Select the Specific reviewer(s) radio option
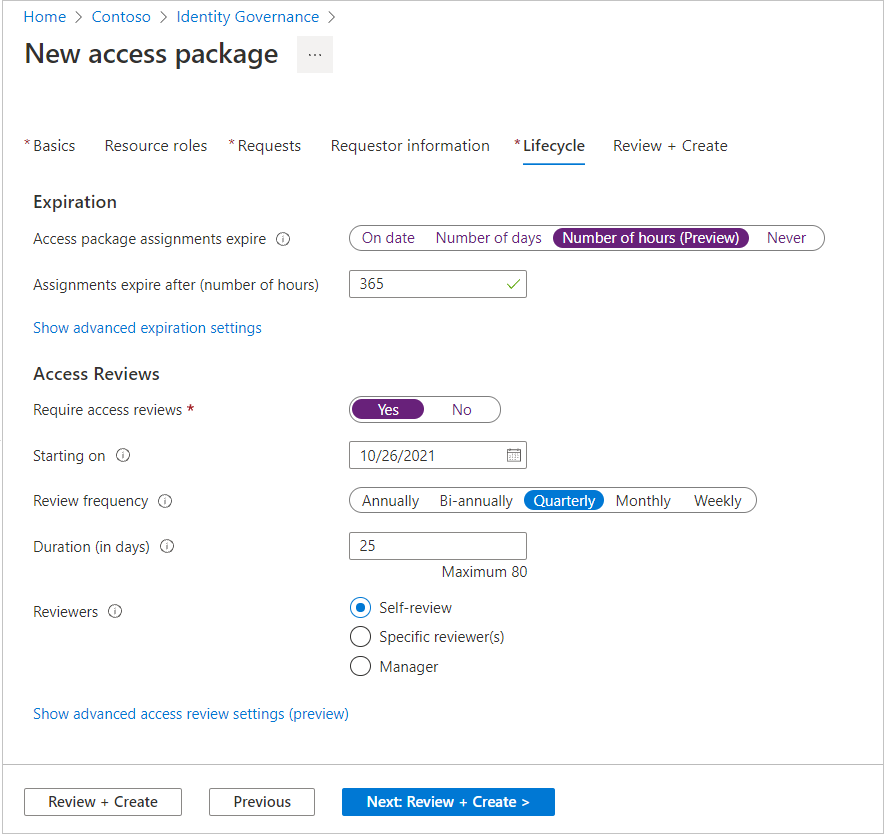Viewport: 887px width, 834px height. pos(360,637)
